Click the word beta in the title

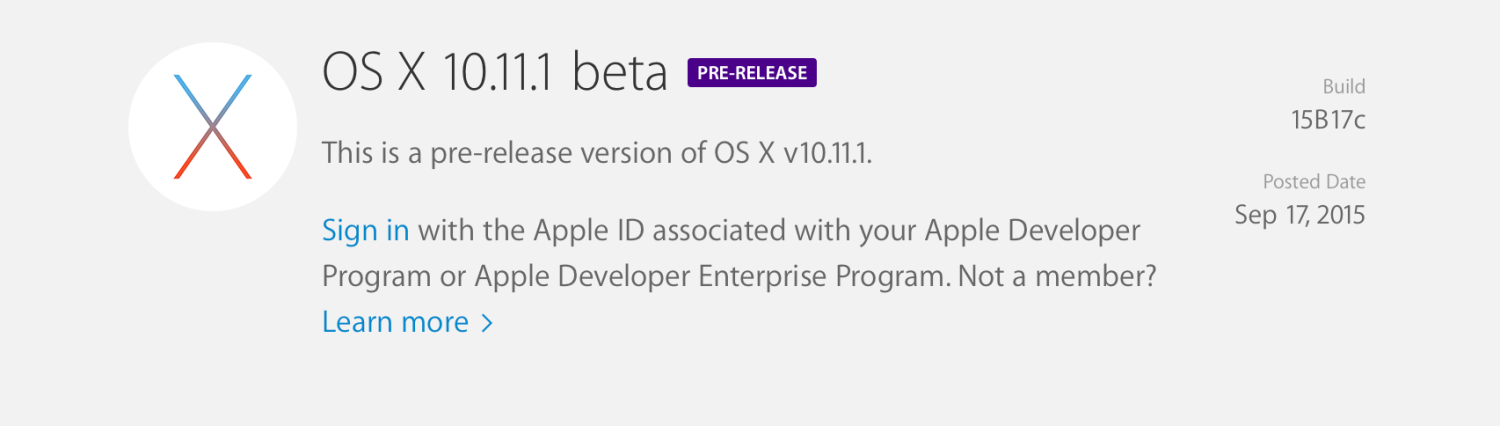pyautogui.click(x=619, y=73)
